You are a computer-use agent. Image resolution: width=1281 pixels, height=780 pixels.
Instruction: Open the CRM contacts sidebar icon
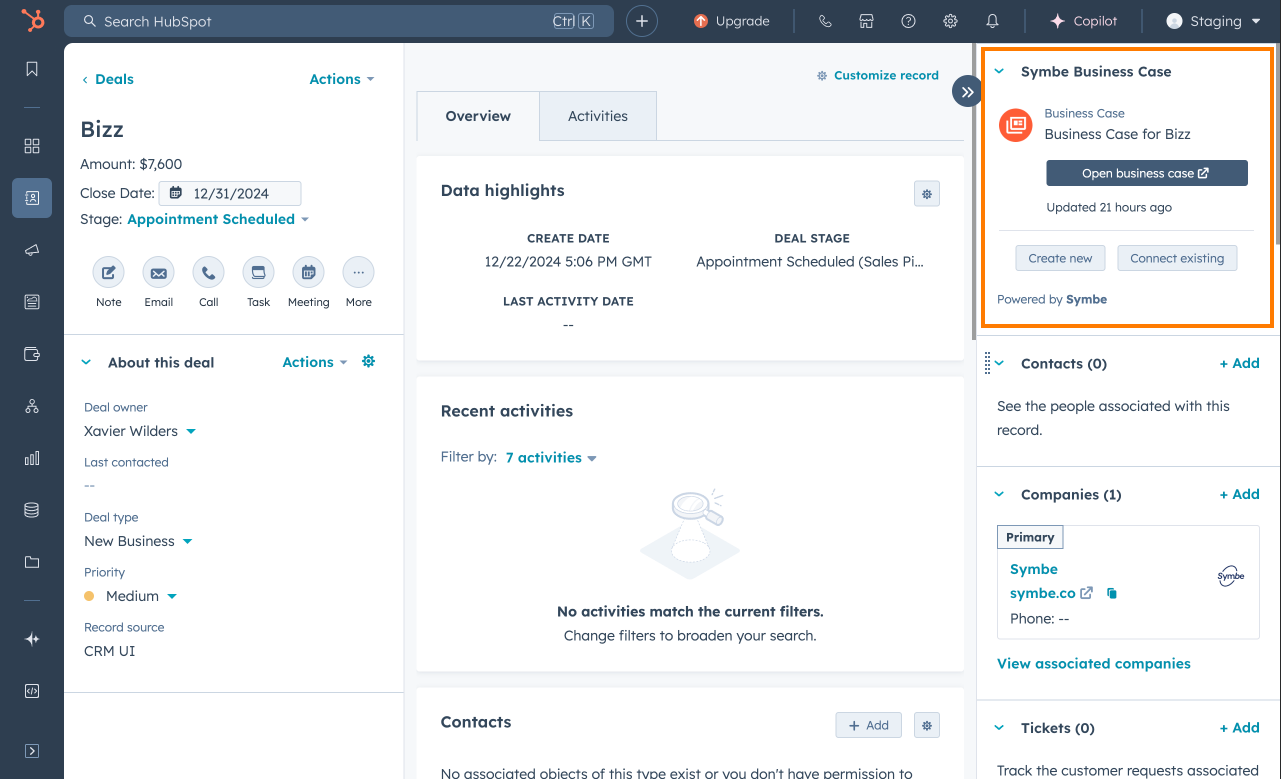click(32, 198)
